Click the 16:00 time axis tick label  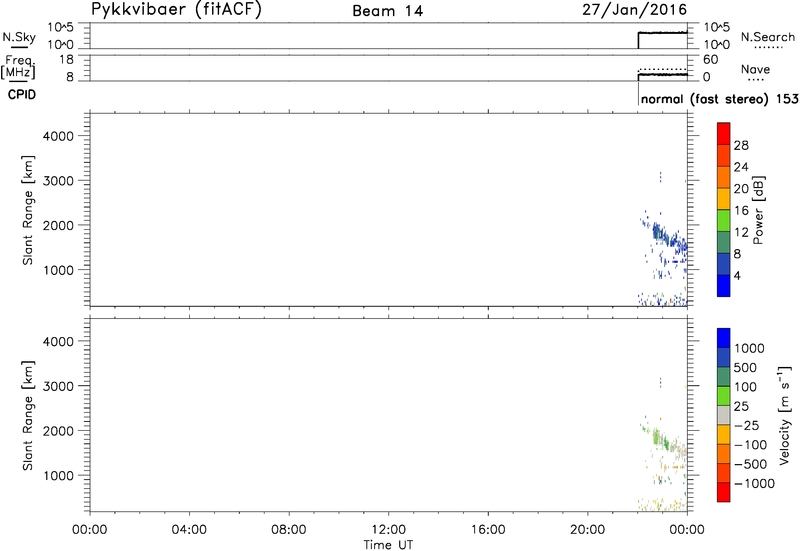[488, 530]
